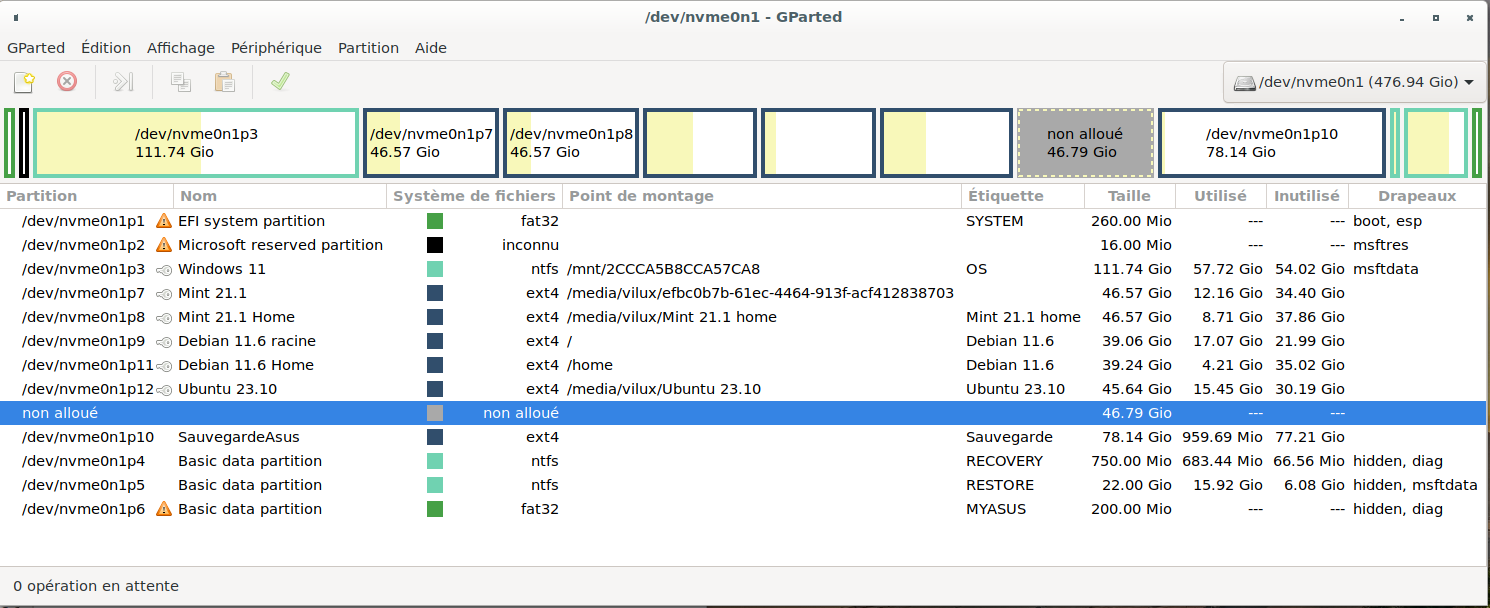Open the Périphérique menu
The width and height of the screenshot is (1490, 608).
[276, 48]
